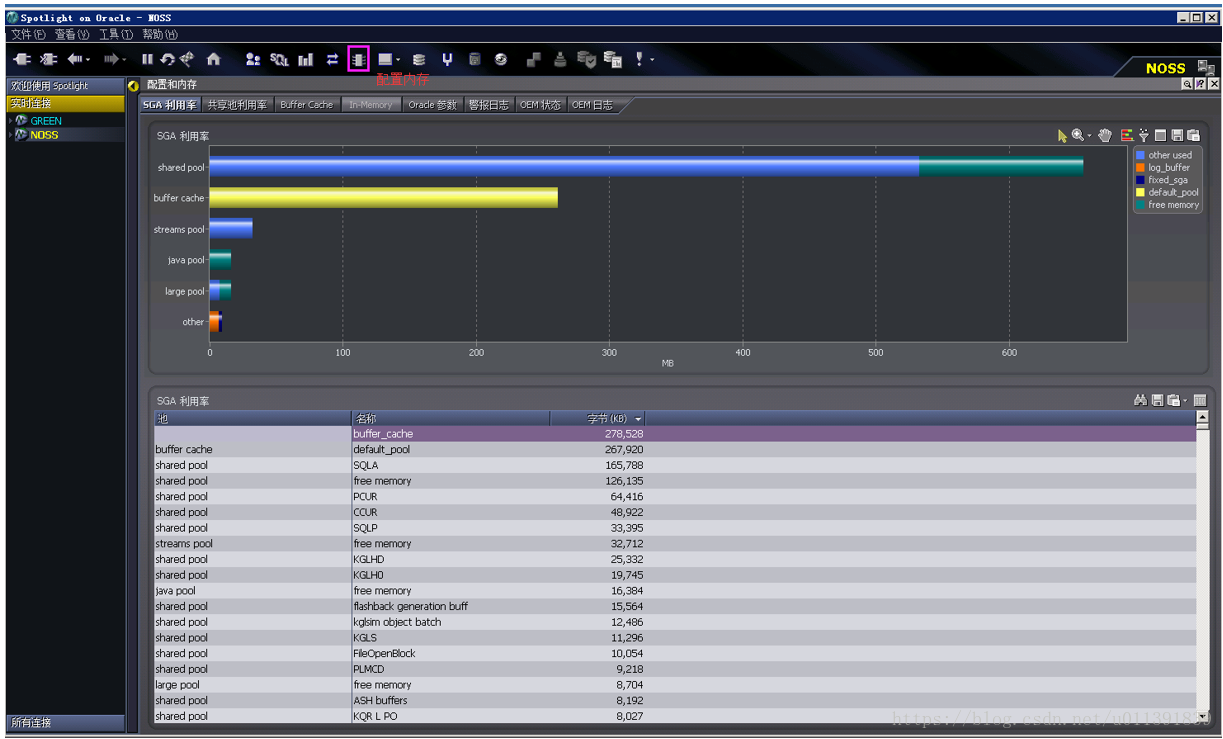Open the 查看(V) menu
Viewport: 1223px width, 739px height.
coord(72,34)
